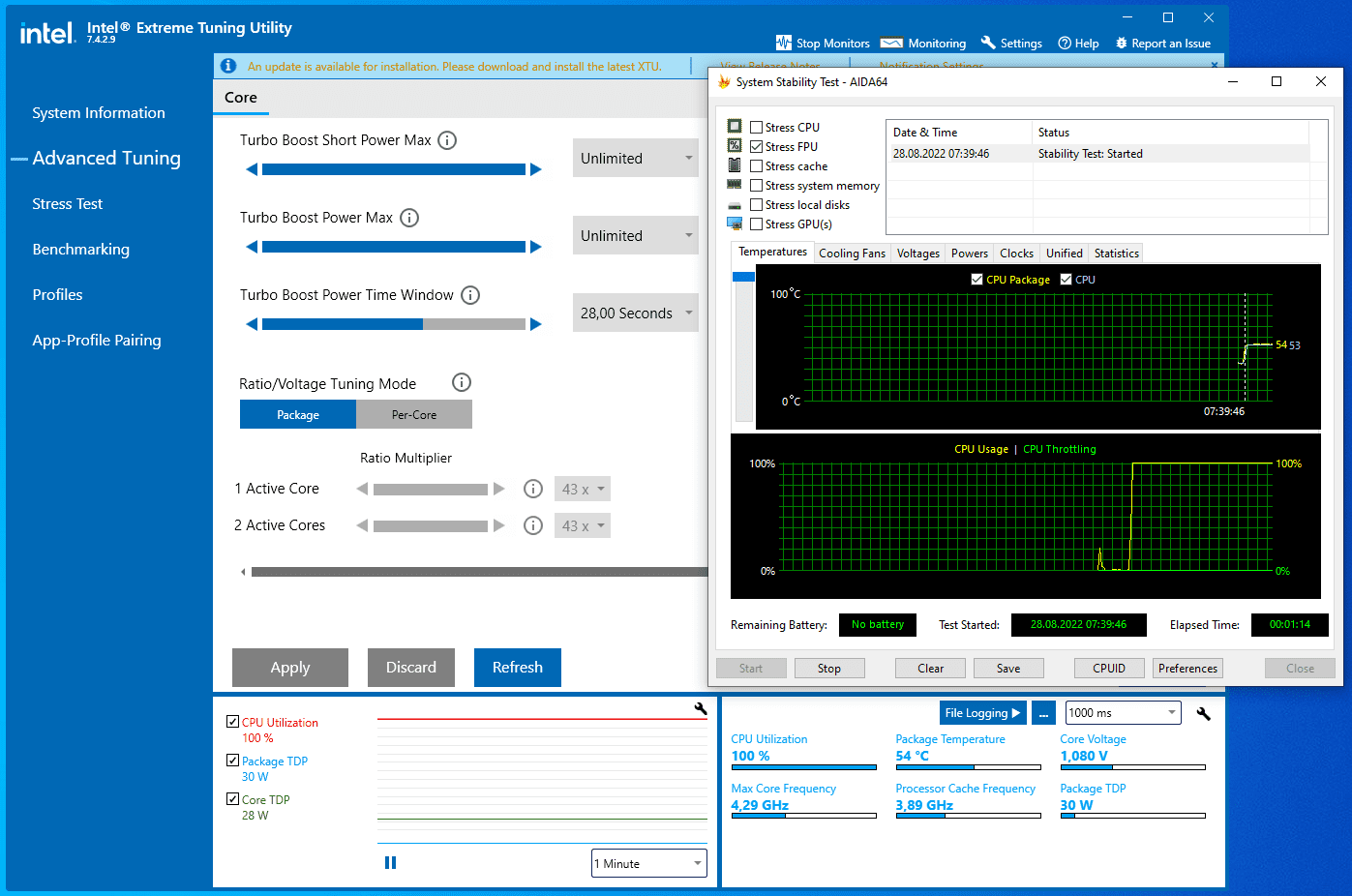This screenshot has height=896, width=1352.
Task: Decrease Turbo Boost Short Power Max with left arrow
Action: tap(252, 169)
